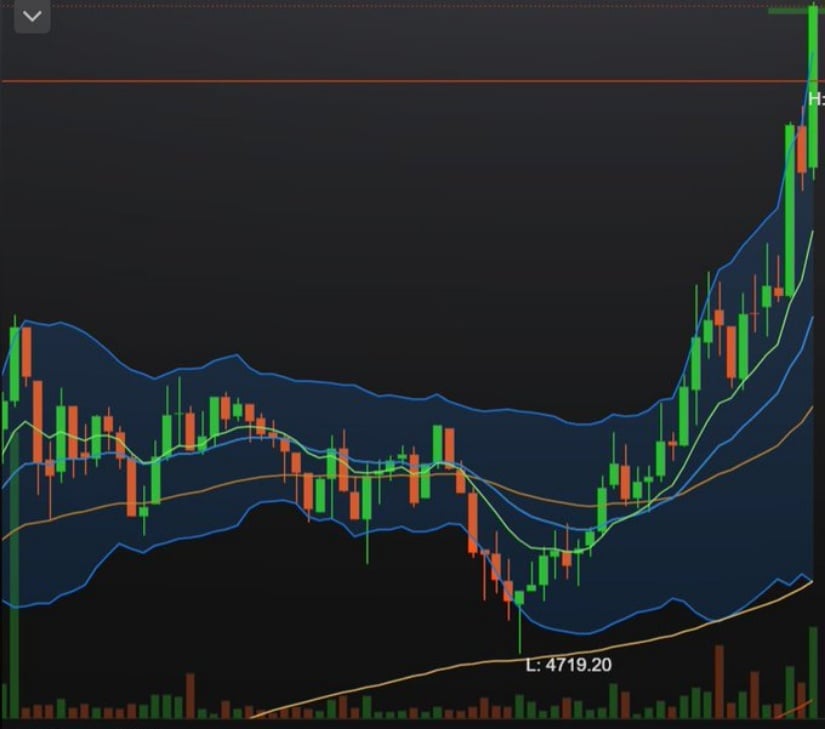The height and width of the screenshot is (729, 825).
Task: Select the long orange candle at the sharp mid-chart drop
Action: 472,523
